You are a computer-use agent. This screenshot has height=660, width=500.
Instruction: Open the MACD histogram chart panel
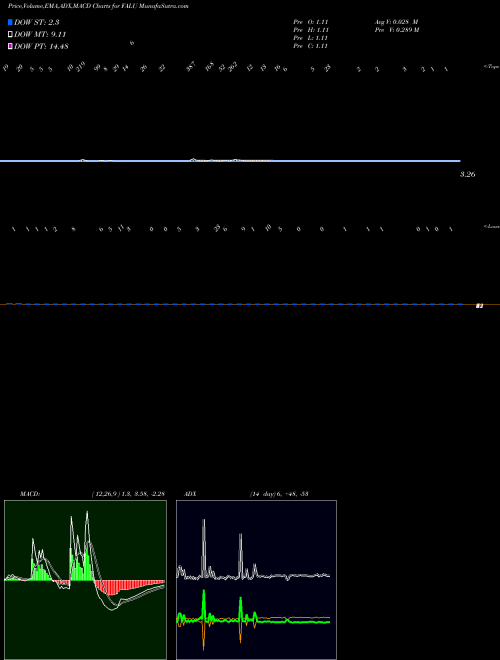click(85, 580)
